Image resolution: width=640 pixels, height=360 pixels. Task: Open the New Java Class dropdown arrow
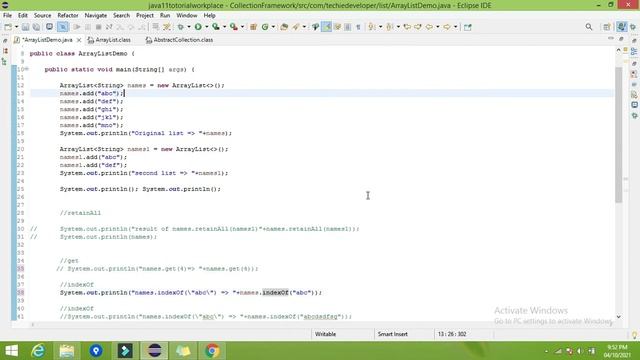point(273,27)
